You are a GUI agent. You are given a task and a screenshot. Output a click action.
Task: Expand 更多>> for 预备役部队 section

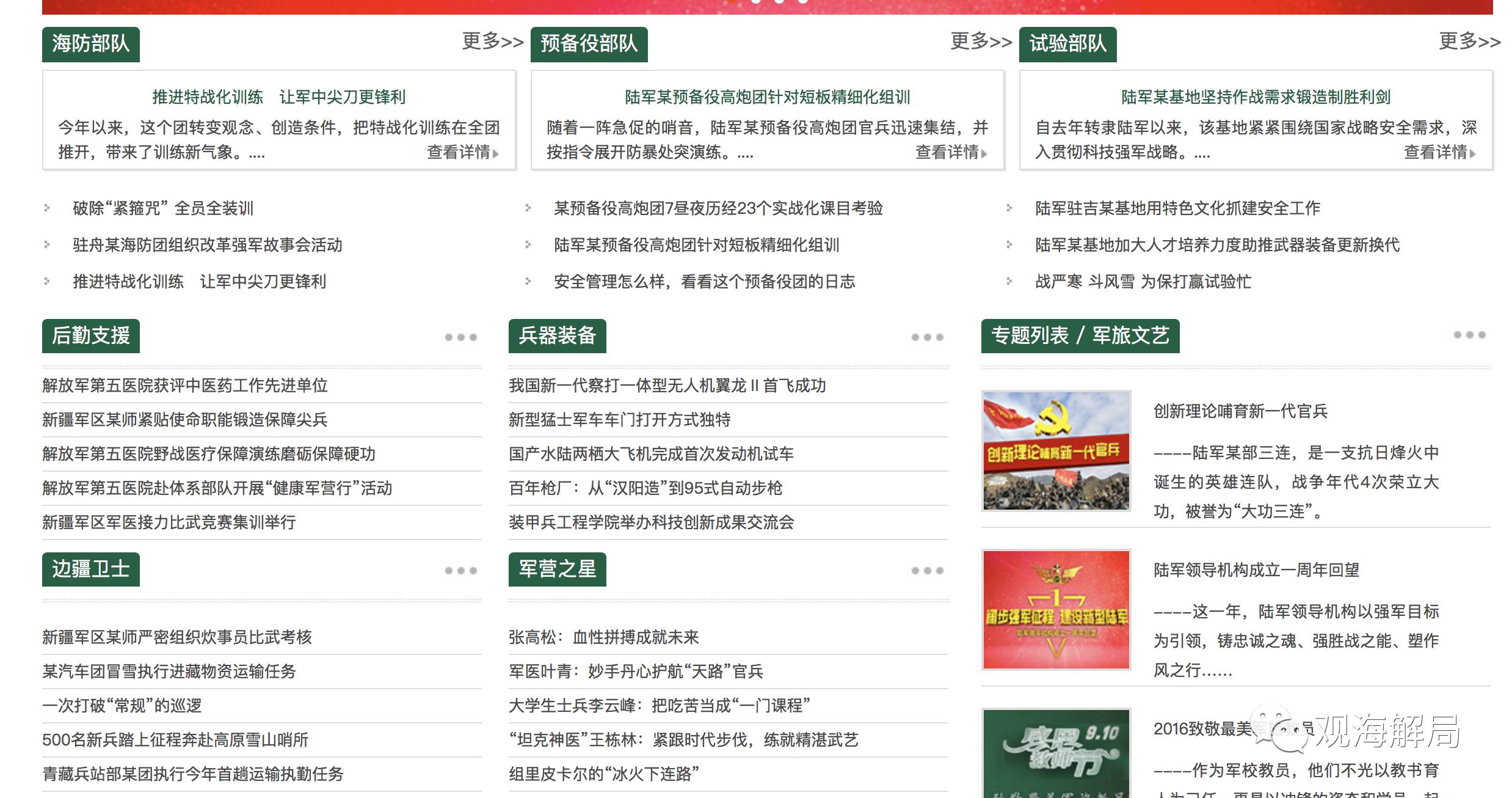pyautogui.click(x=981, y=42)
